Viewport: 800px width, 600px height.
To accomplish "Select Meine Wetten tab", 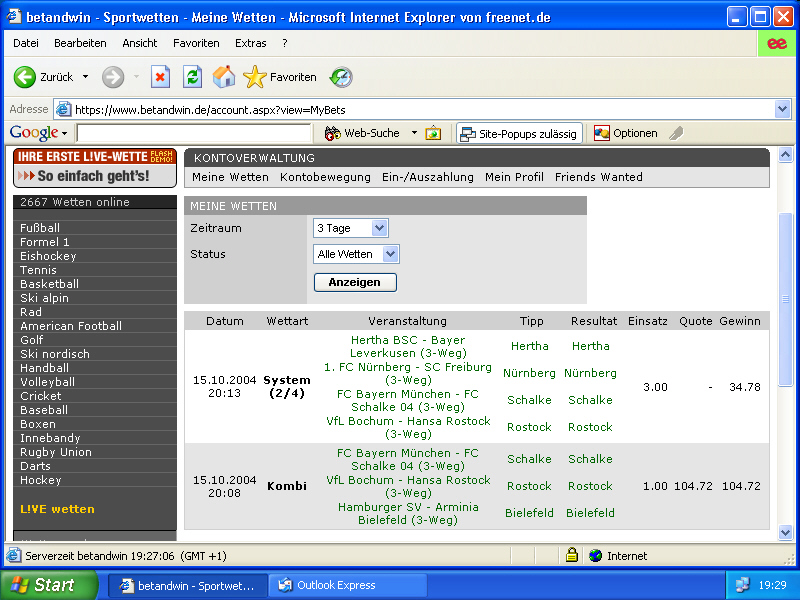I will coord(230,177).
